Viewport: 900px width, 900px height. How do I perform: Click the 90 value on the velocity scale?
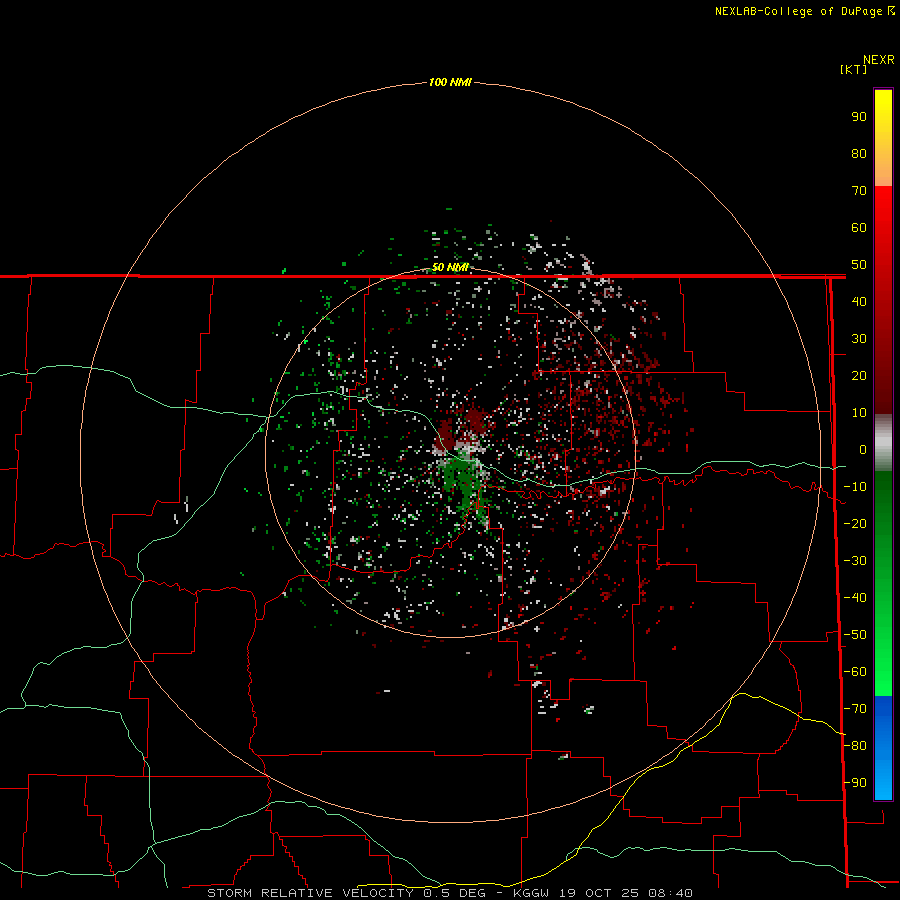coord(859,117)
